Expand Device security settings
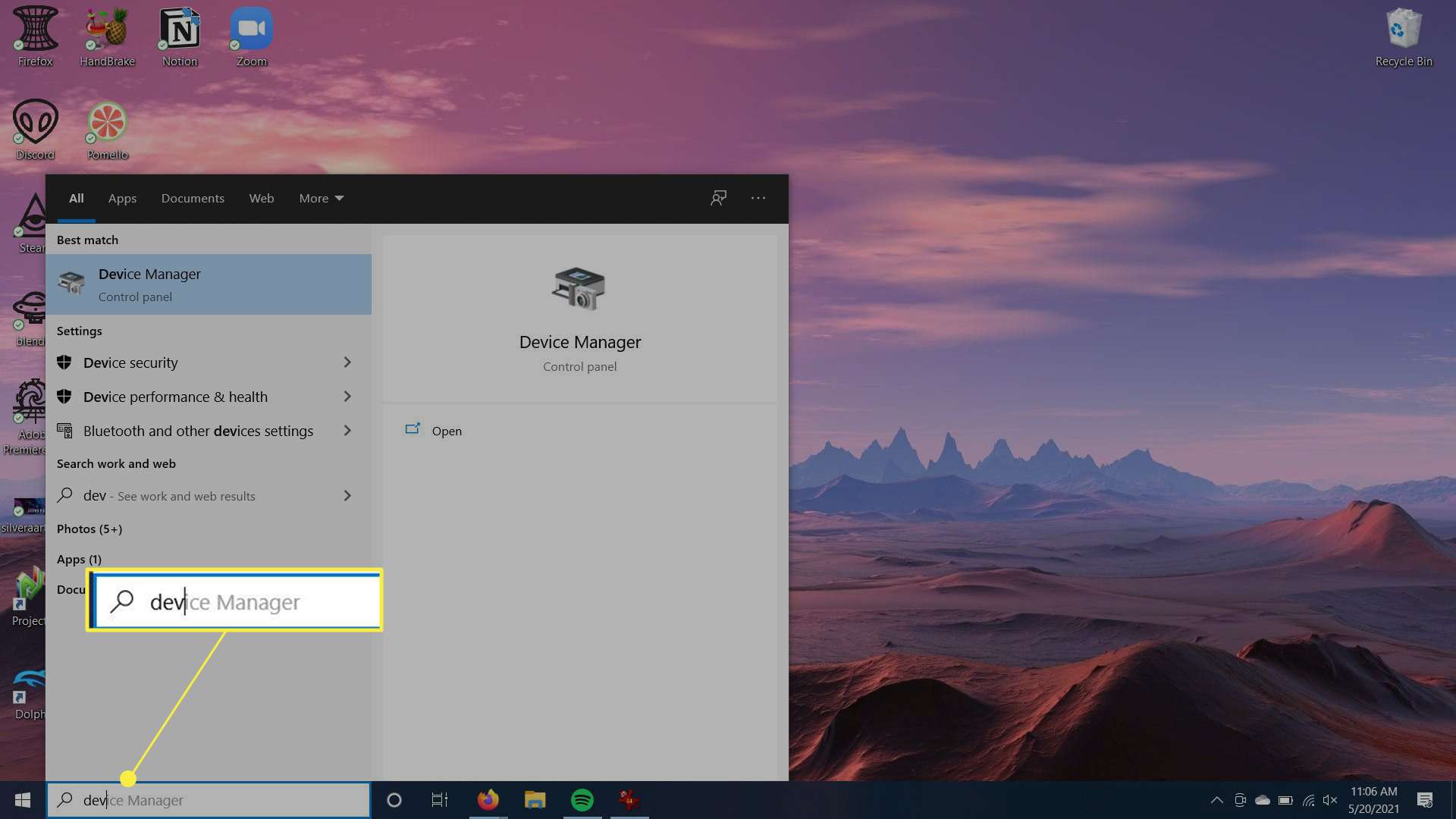Viewport: 1456px width, 819px height. (x=347, y=362)
